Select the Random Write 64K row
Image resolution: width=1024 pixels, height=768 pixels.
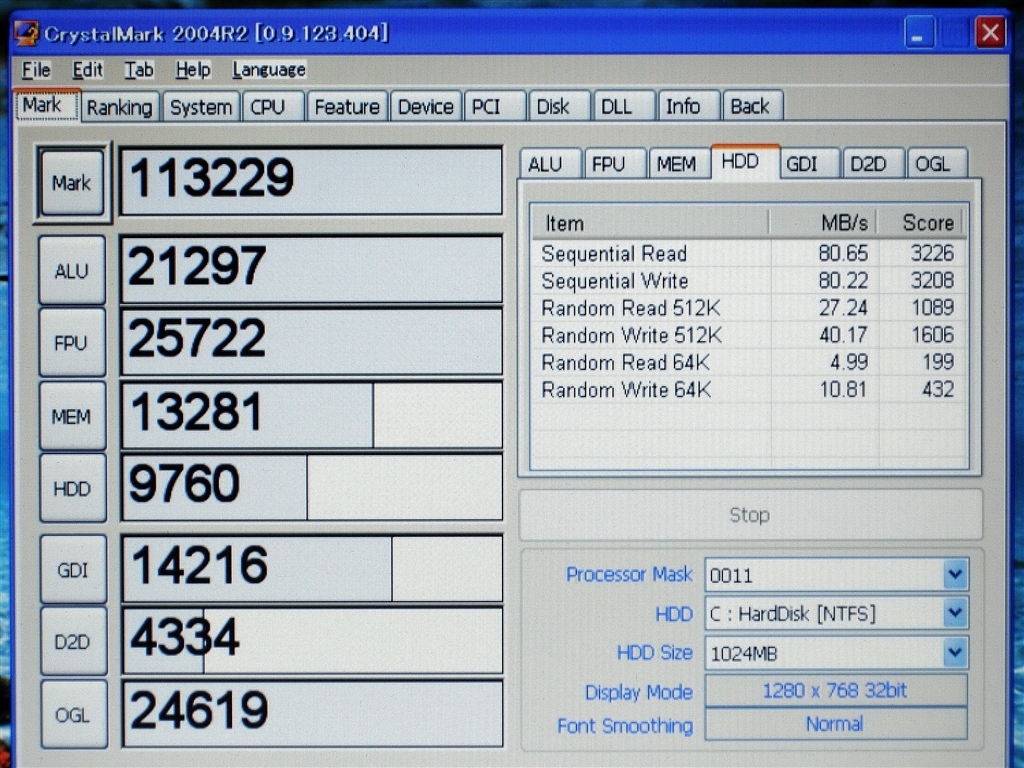[748, 390]
